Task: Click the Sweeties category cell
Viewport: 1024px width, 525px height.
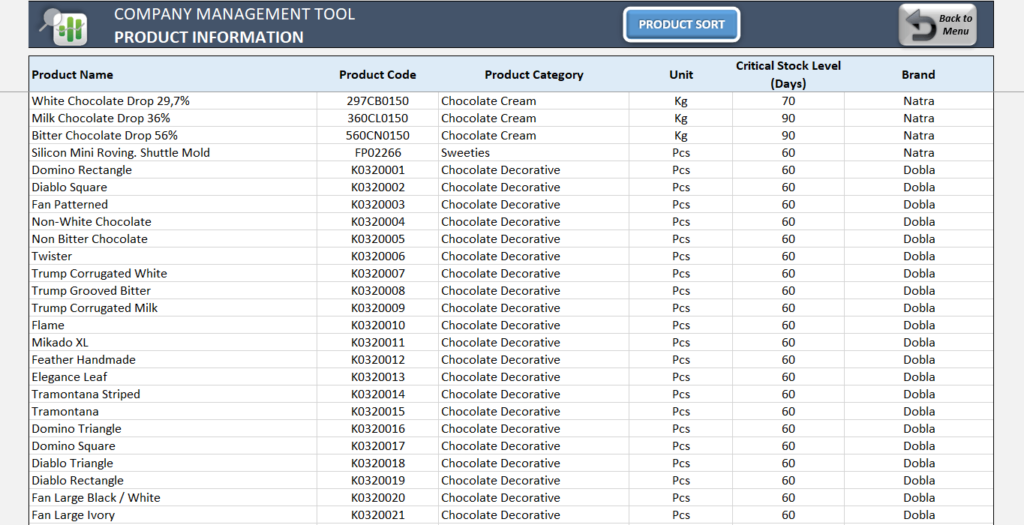Action: pos(466,153)
